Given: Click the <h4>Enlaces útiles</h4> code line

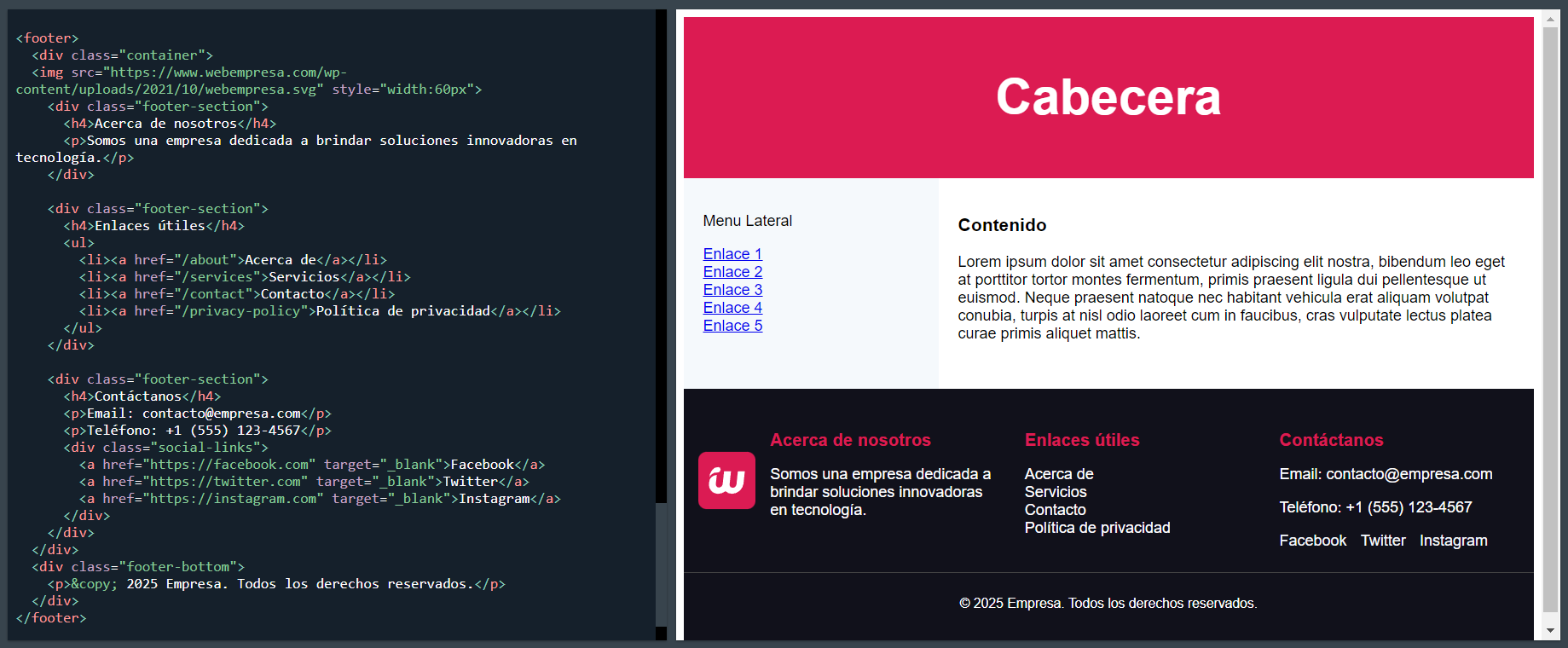Looking at the screenshot, I should pos(153,226).
